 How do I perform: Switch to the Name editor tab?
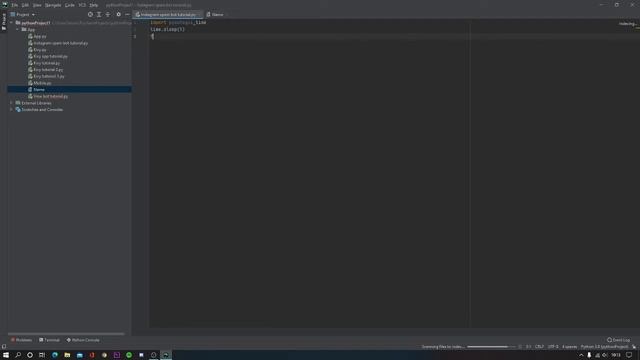(215, 14)
